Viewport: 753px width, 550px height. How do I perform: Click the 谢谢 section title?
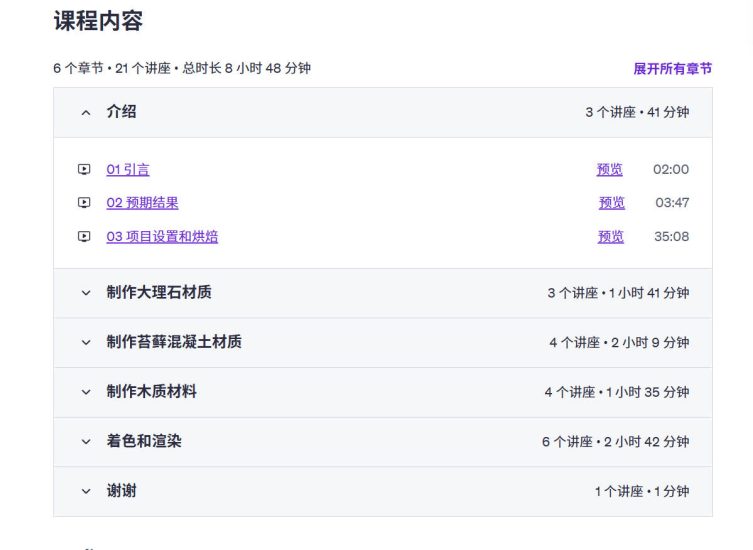[x=121, y=491]
